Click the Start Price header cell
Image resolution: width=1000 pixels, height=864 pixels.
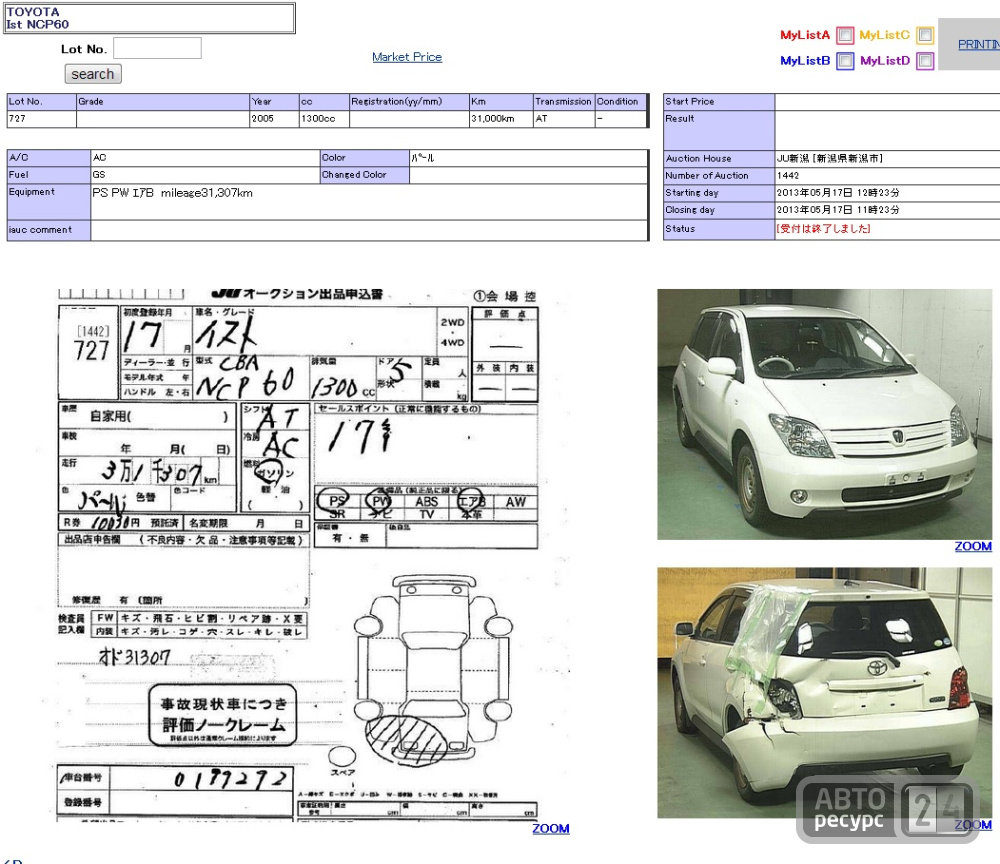tap(719, 102)
